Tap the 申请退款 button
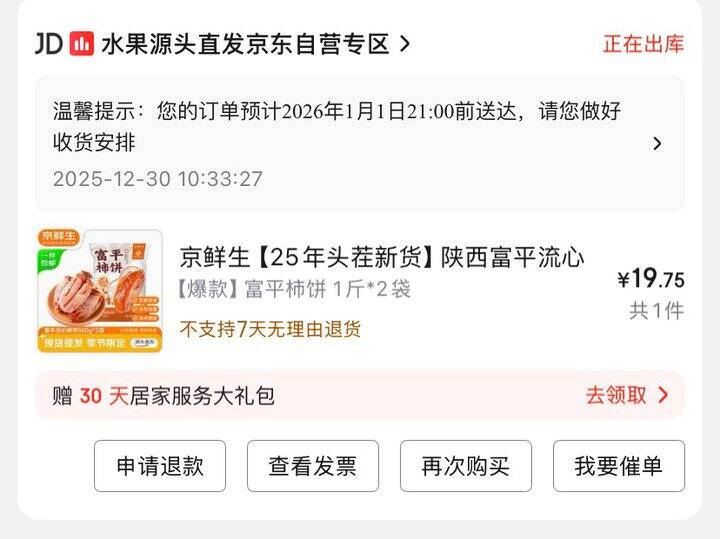The width and height of the screenshot is (720, 539). click(160, 466)
